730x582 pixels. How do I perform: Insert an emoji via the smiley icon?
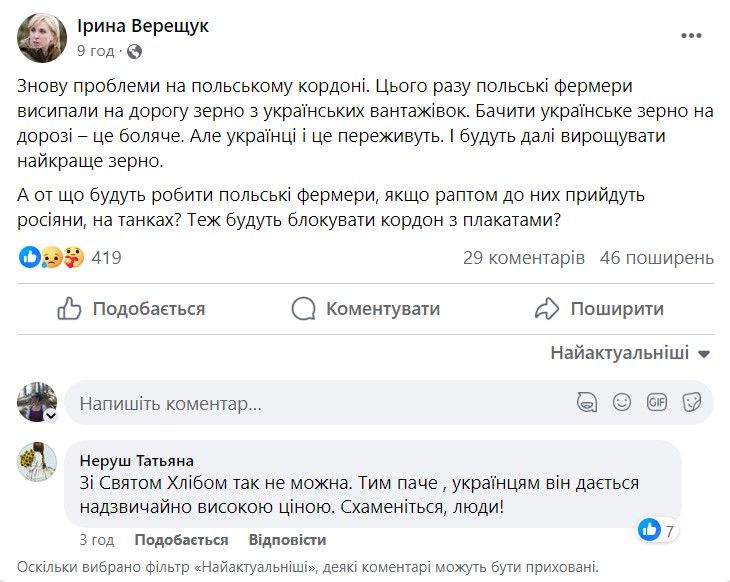pyautogui.click(x=622, y=403)
